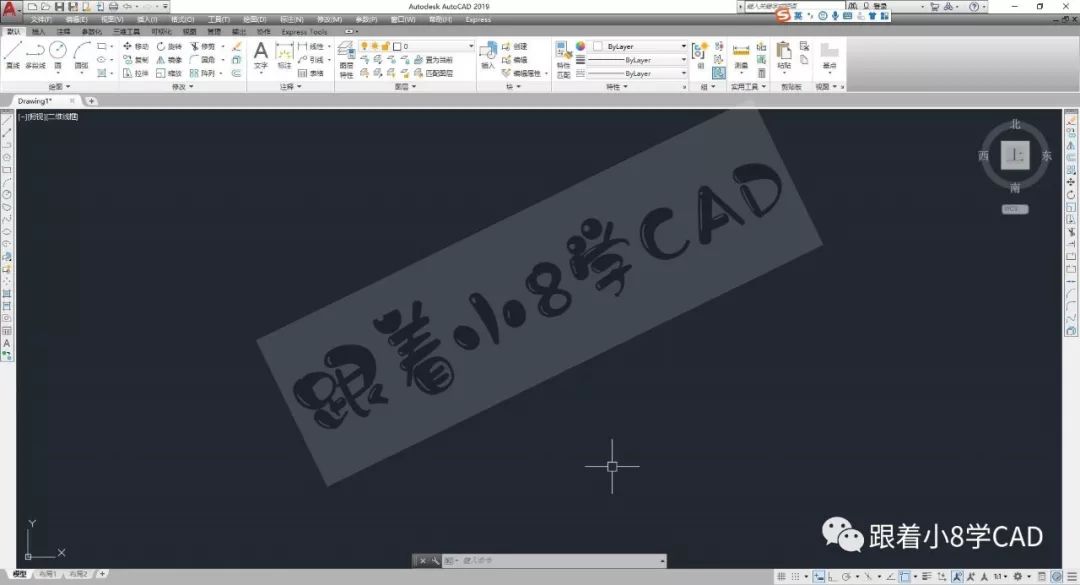
Task: Toggle grid display in status bar
Action: tap(781, 576)
